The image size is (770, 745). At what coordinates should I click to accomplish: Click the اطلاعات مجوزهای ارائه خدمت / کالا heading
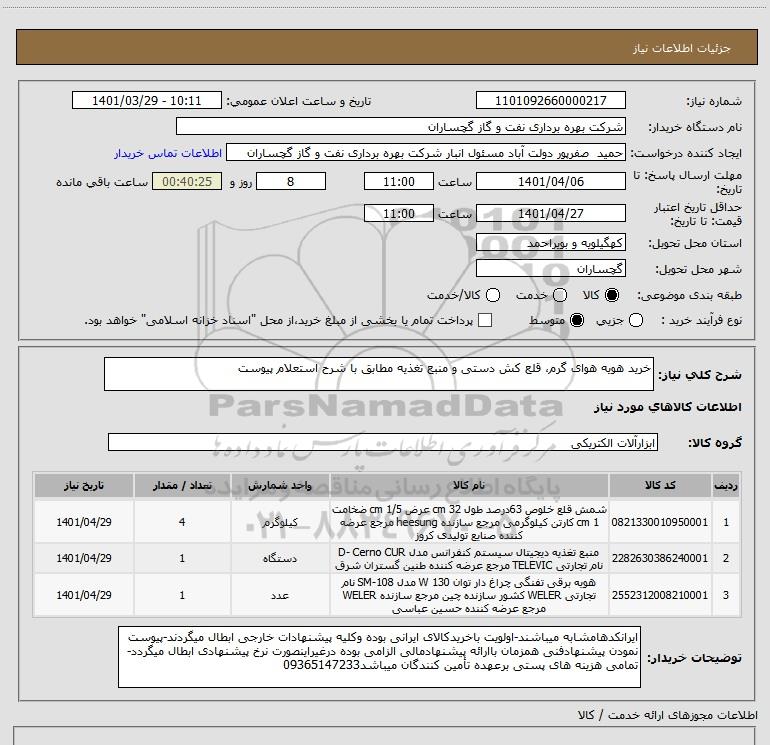click(x=668, y=715)
